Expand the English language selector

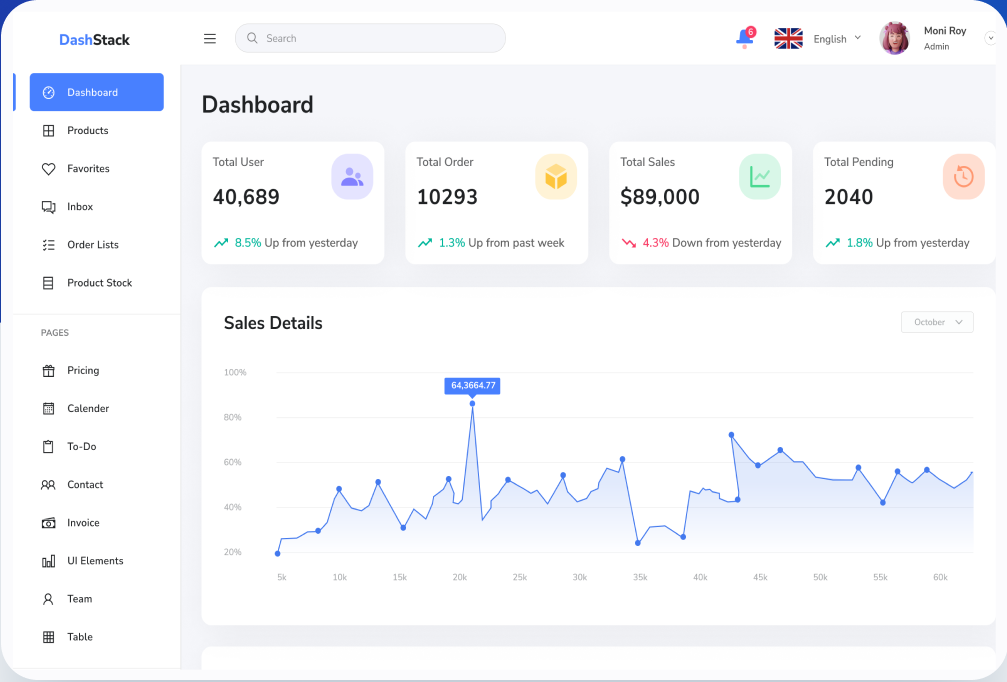click(836, 39)
